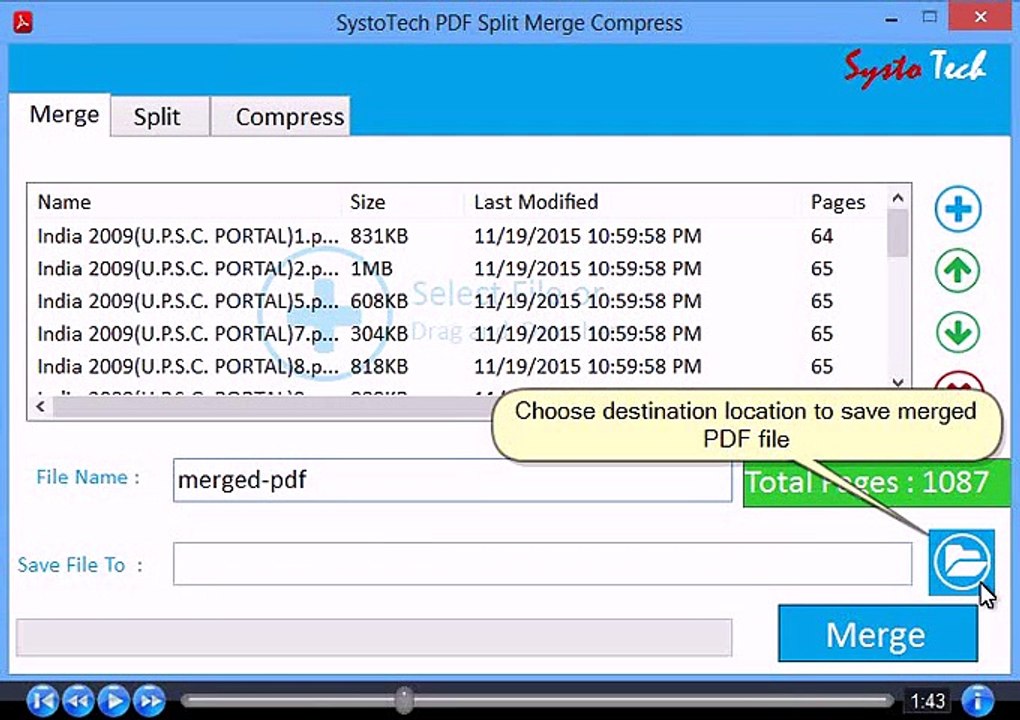Click the vertical scrollbar thumb in file list
This screenshot has width=1020, height=720.
click(898, 233)
